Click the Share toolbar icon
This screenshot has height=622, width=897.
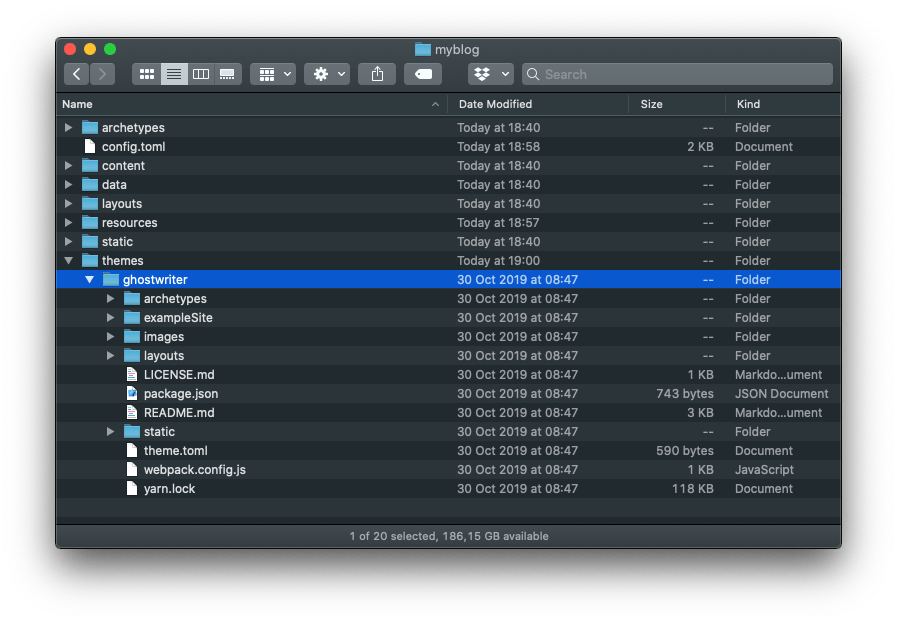377,74
